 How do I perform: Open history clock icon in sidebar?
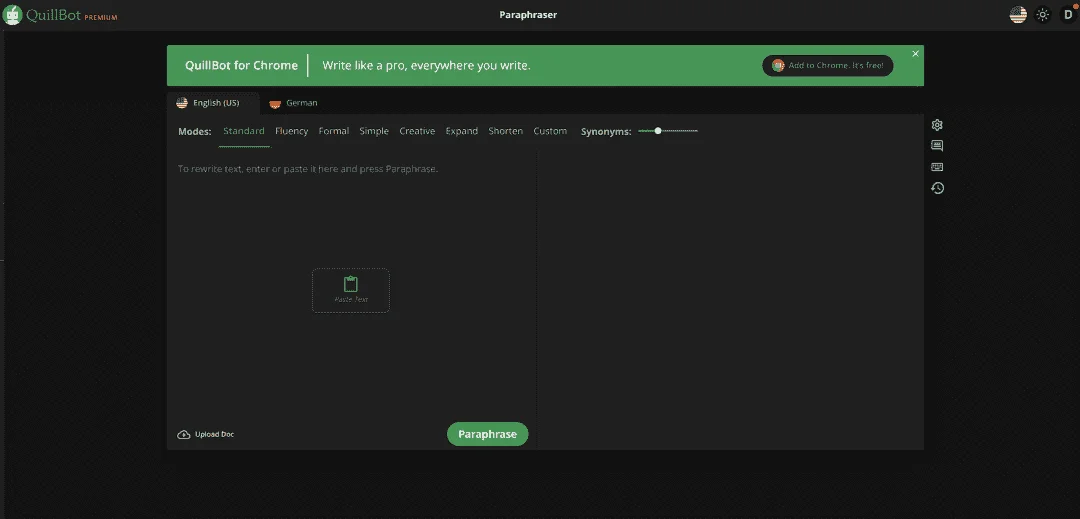click(x=937, y=188)
